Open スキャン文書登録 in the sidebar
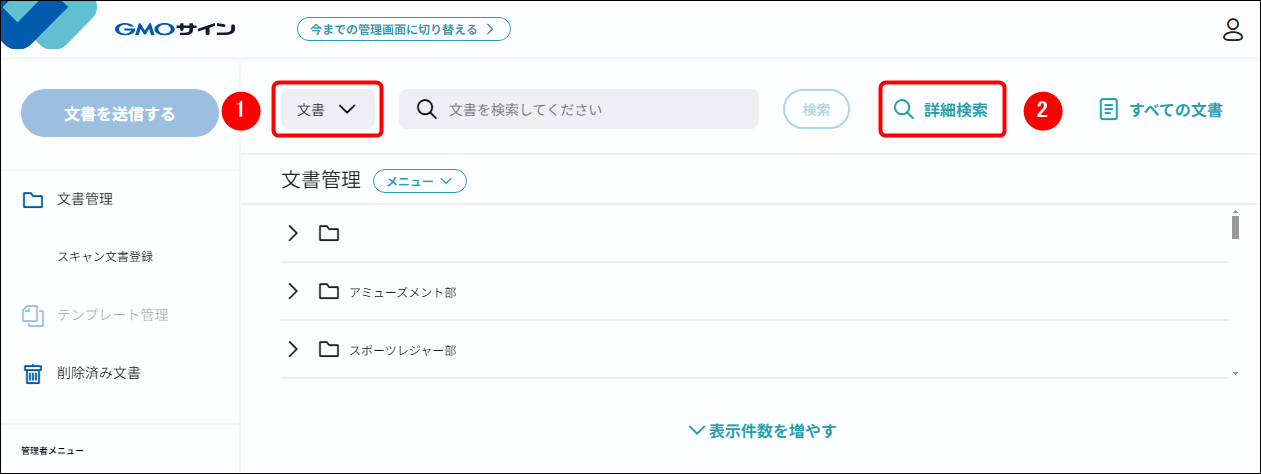1261x474 pixels. (105, 257)
